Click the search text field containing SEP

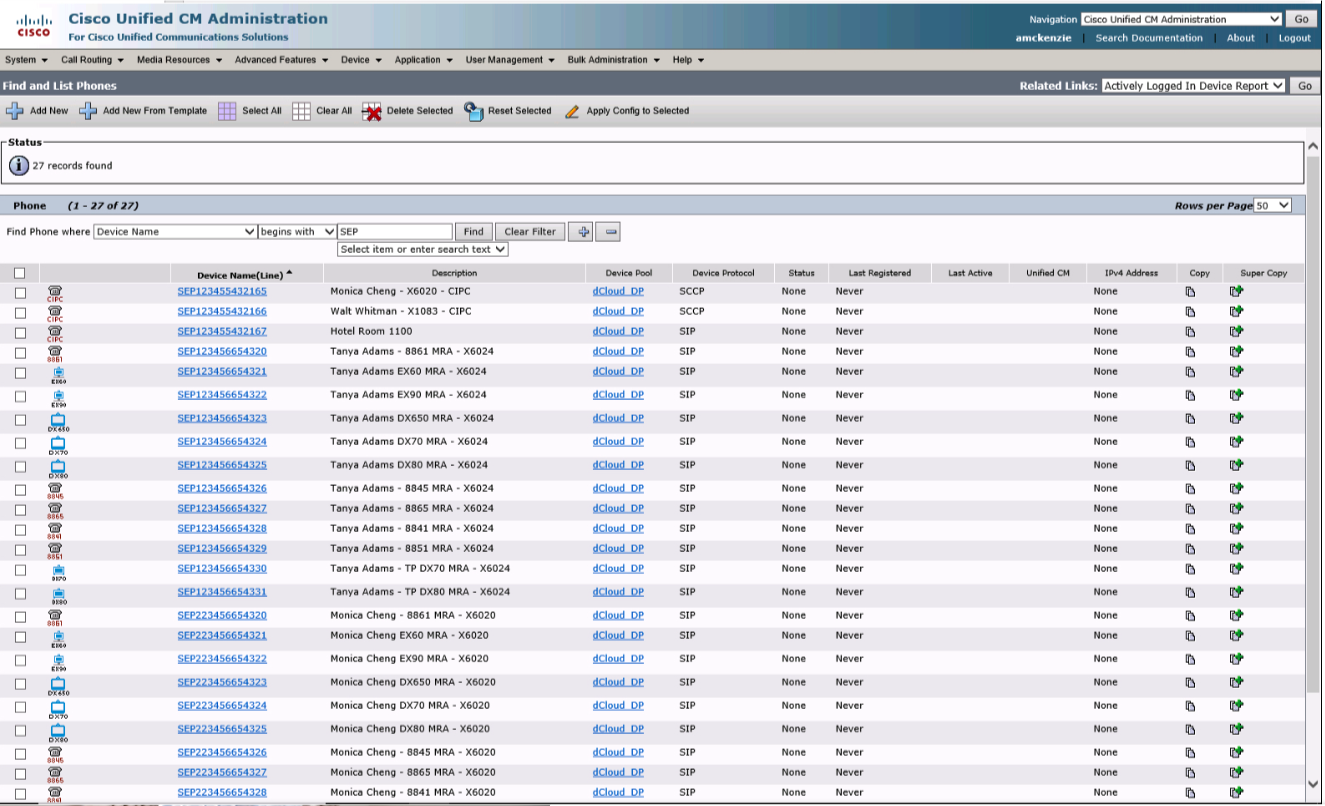(x=395, y=232)
